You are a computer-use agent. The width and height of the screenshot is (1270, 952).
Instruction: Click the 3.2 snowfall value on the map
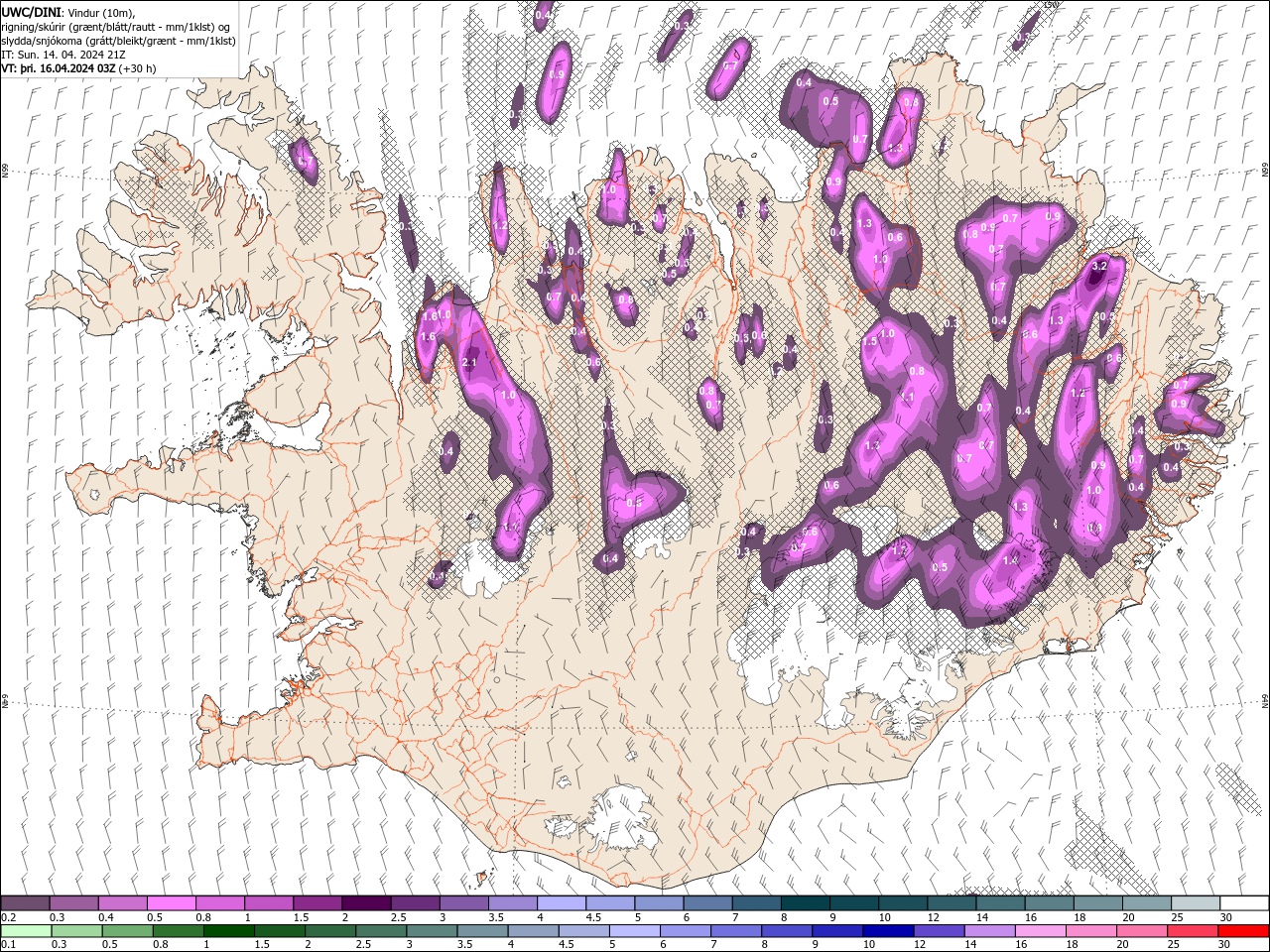point(1099,267)
